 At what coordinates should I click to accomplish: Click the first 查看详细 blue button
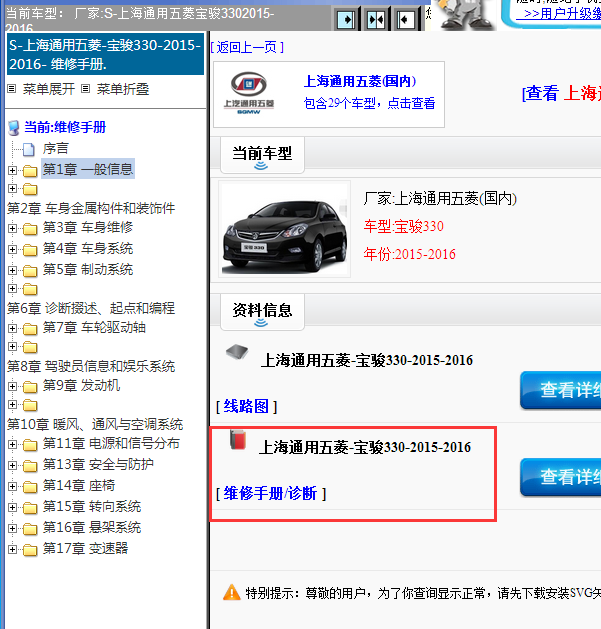[x=562, y=390]
